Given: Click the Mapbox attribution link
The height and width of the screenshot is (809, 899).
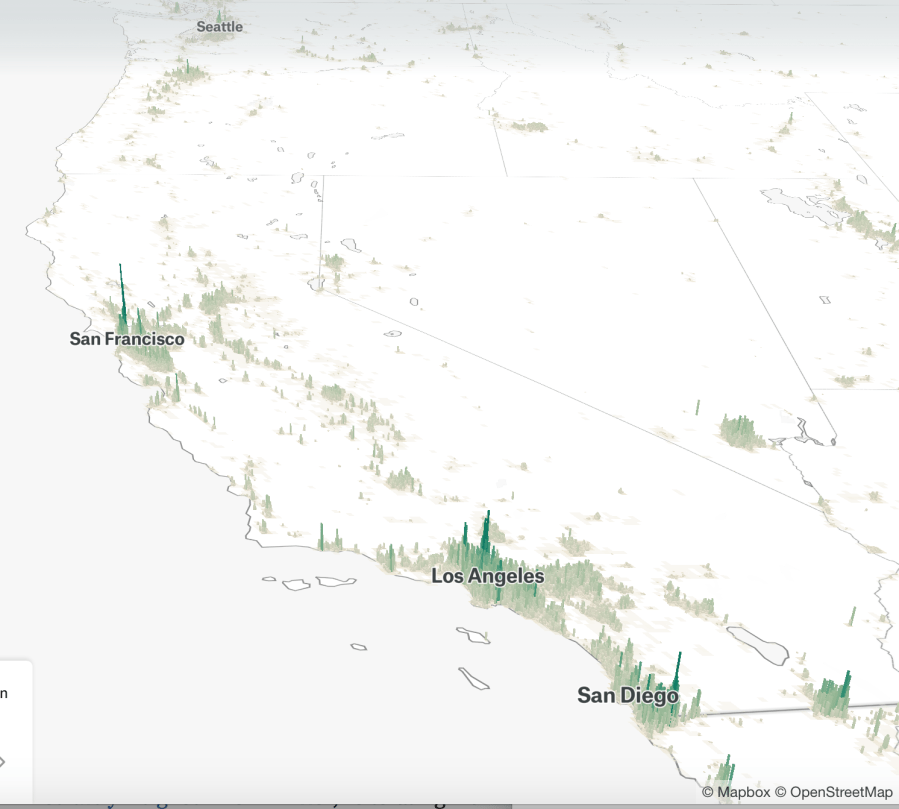Looking at the screenshot, I should (736, 792).
